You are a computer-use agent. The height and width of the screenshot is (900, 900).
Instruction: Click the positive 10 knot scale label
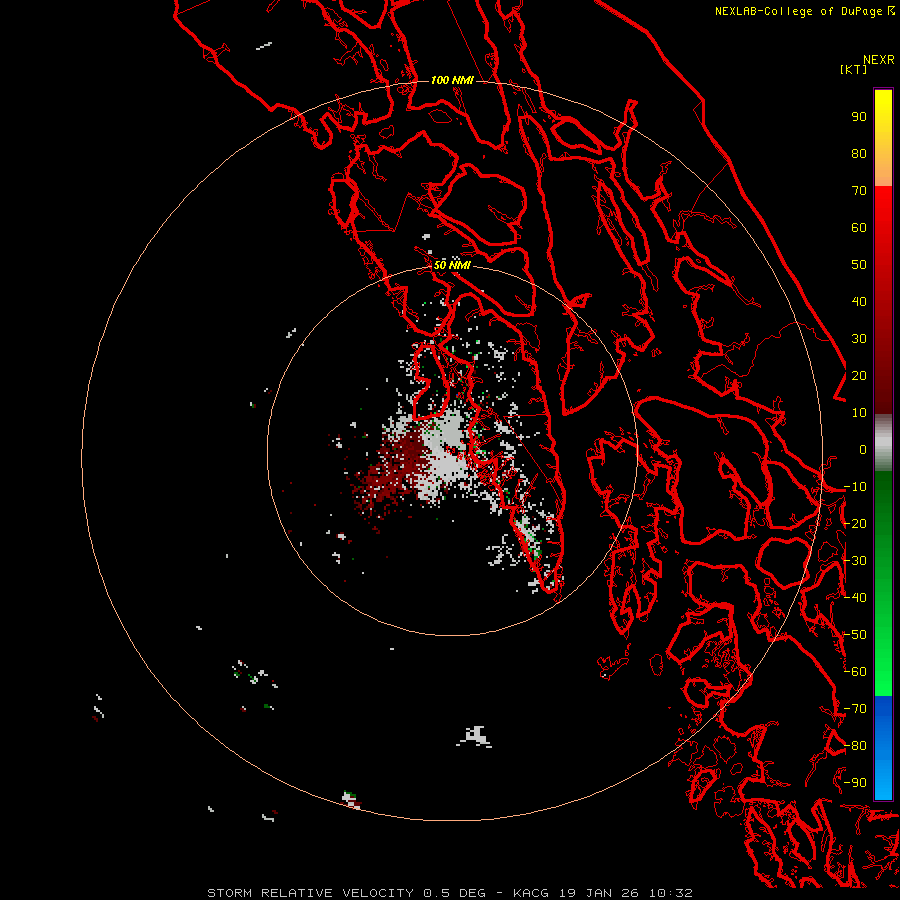click(x=859, y=413)
